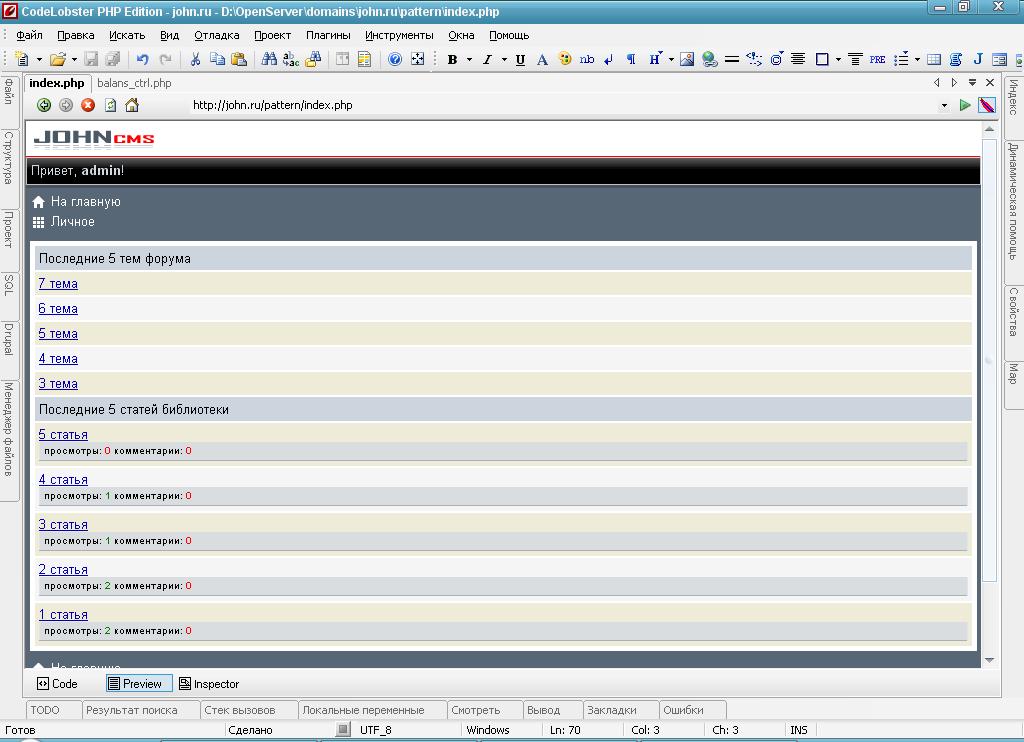Open the '5 статья' library link
Image resolution: width=1024 pixels, height=742 pixels.
pos(63,435)
